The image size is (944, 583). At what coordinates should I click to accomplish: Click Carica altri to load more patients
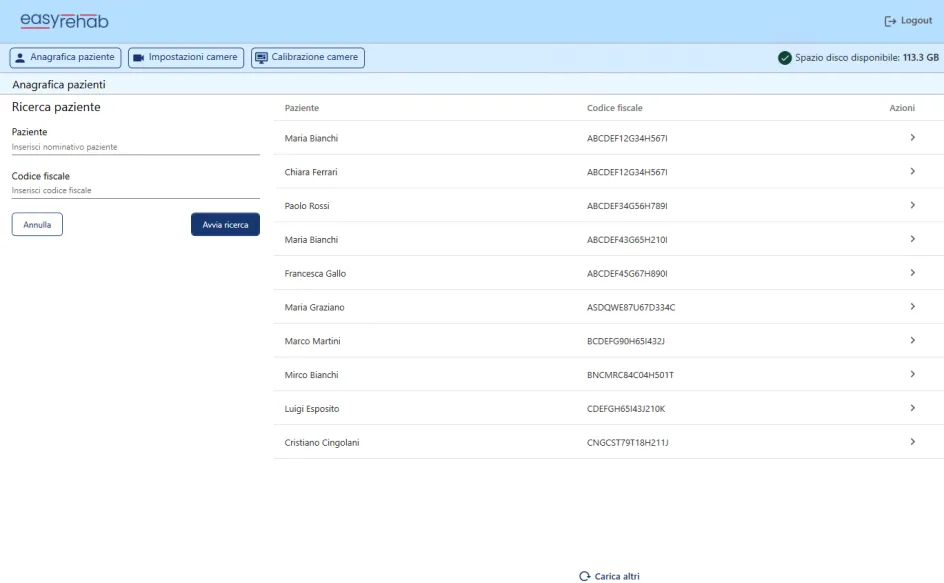[x=609, y=576]
